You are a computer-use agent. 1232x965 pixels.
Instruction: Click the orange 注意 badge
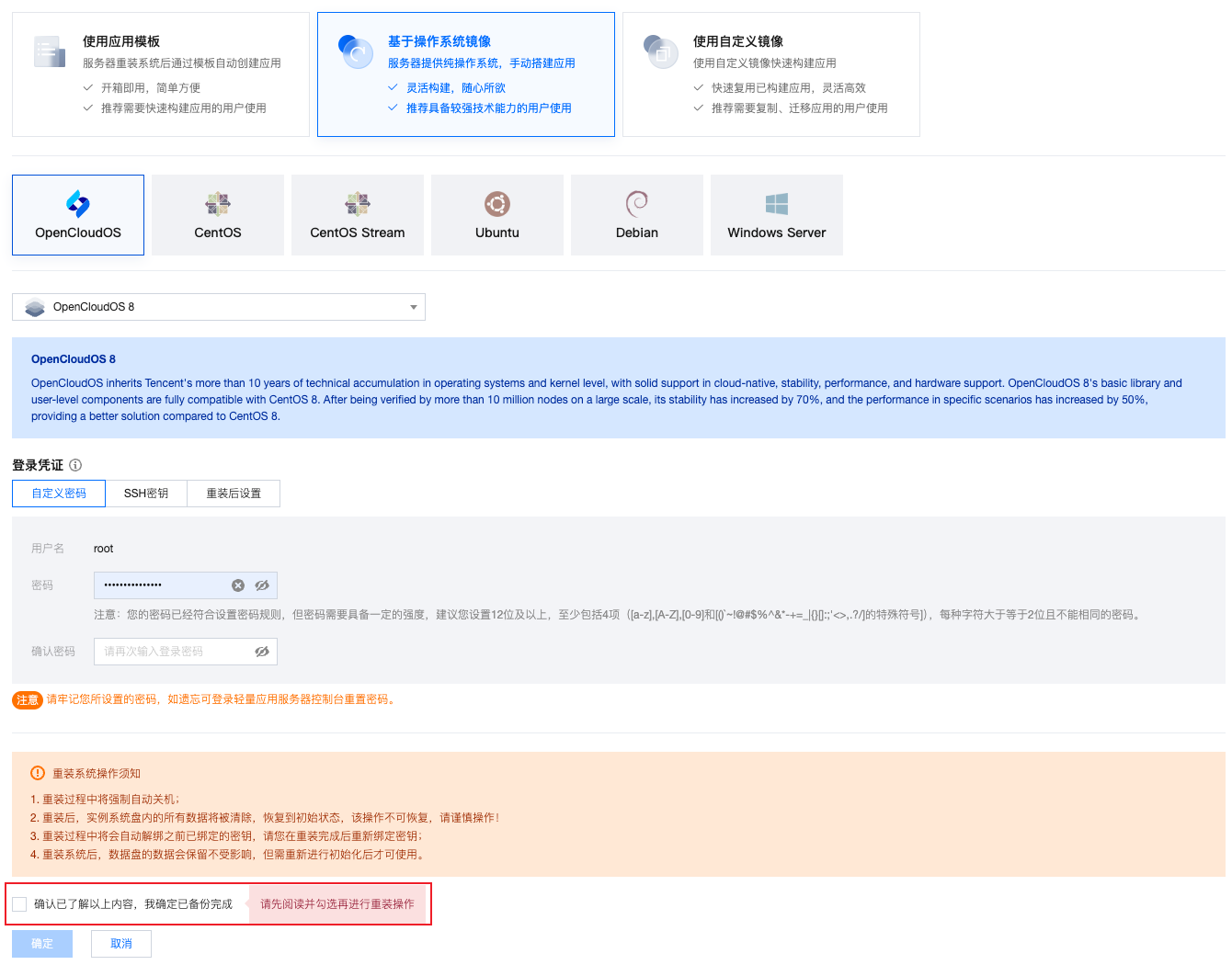coord(28,700)
